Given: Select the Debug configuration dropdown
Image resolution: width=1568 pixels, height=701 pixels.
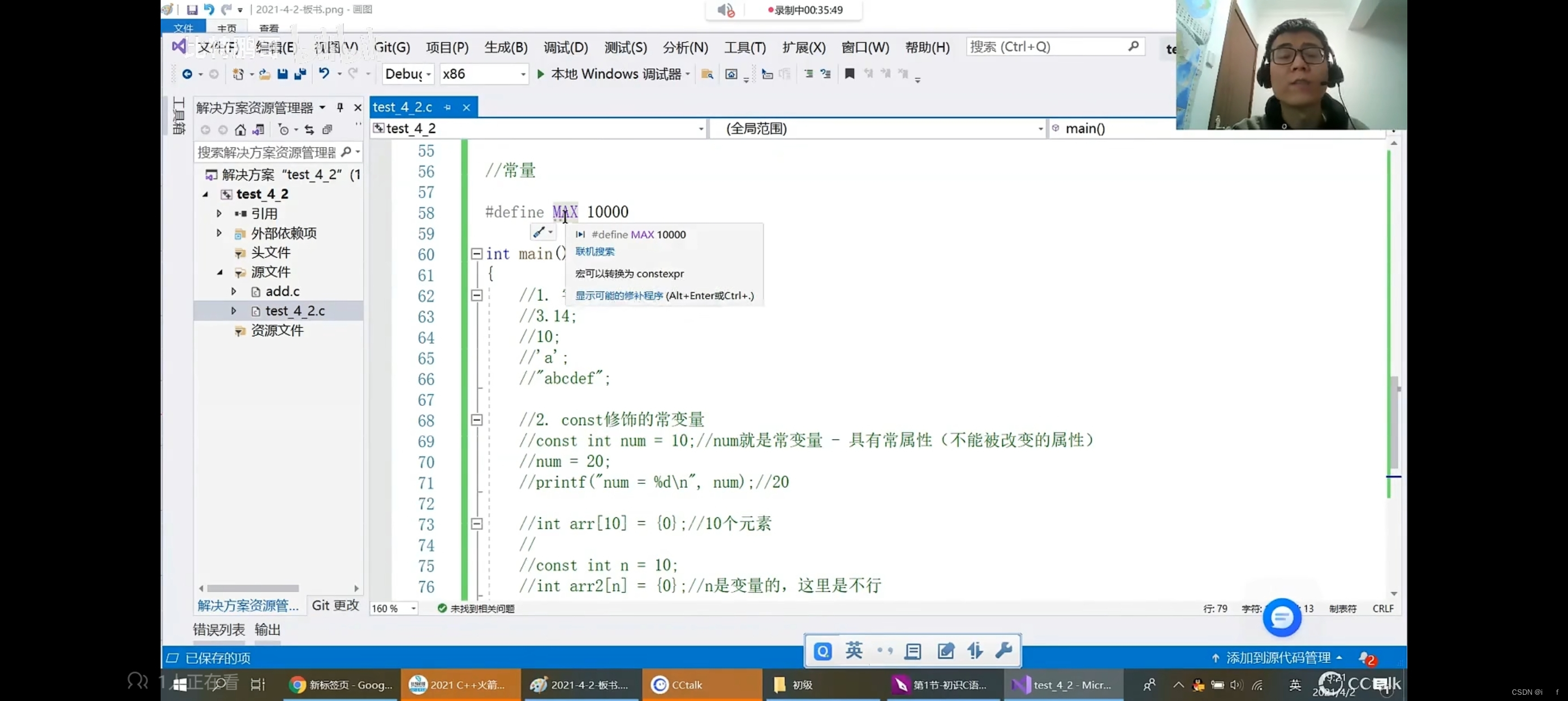Looking at the screenshot, I should click(406, 73).
